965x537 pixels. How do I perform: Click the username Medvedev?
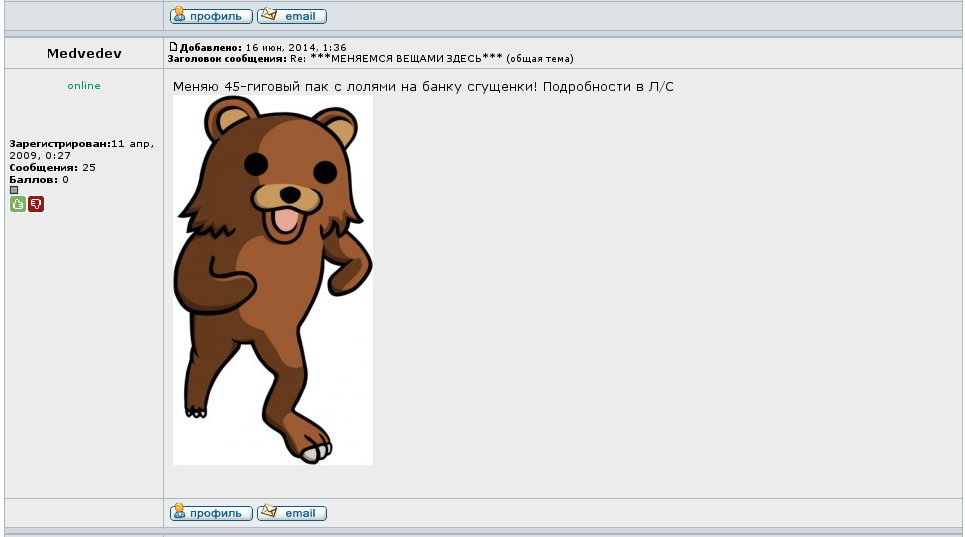coord(84,54)
